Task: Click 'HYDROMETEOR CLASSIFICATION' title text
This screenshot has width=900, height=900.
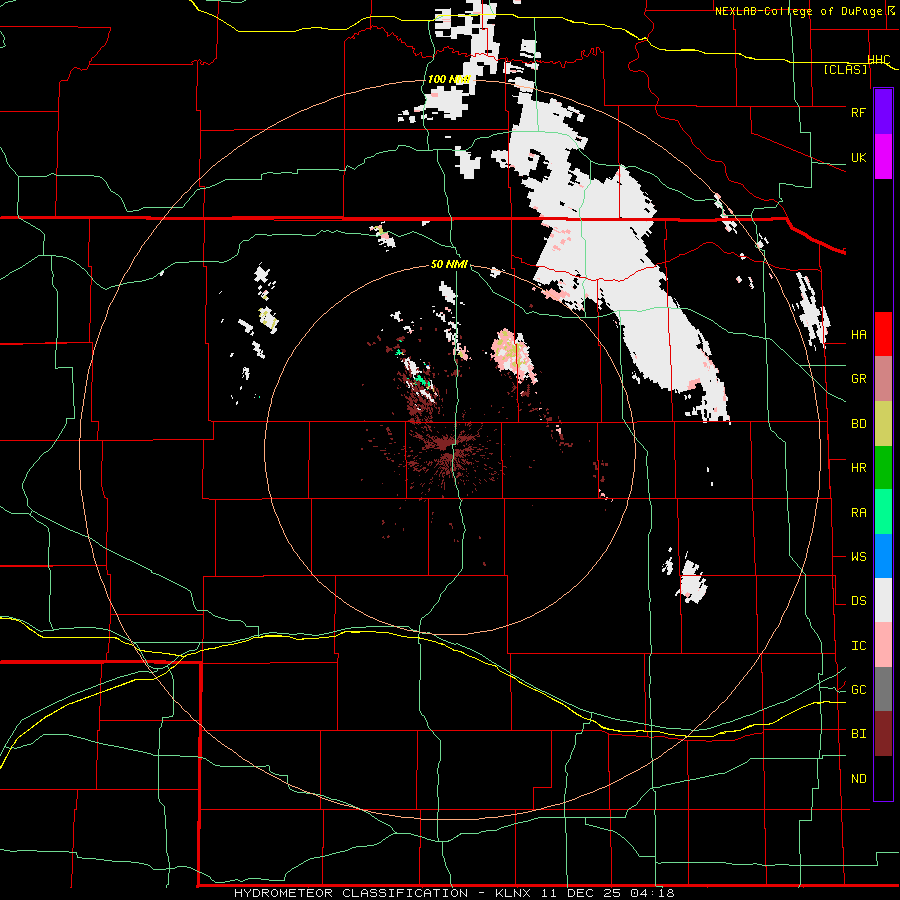Action: coord(351,893)
